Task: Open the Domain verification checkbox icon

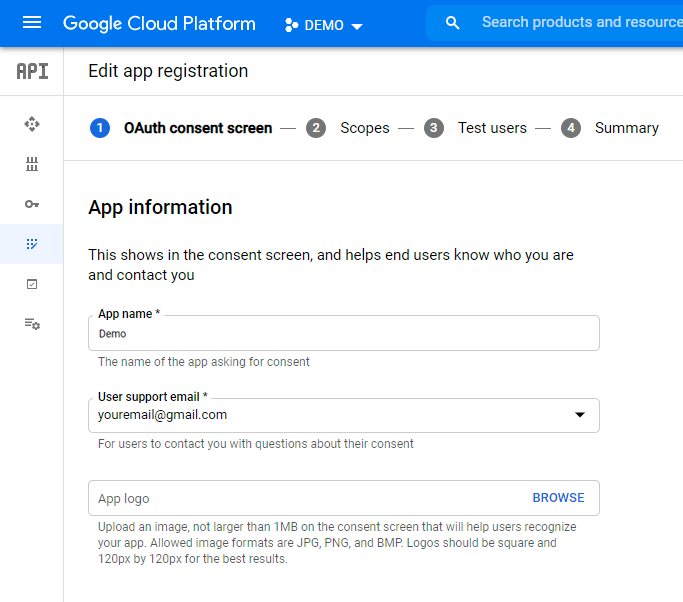Action: coord(32,284)
